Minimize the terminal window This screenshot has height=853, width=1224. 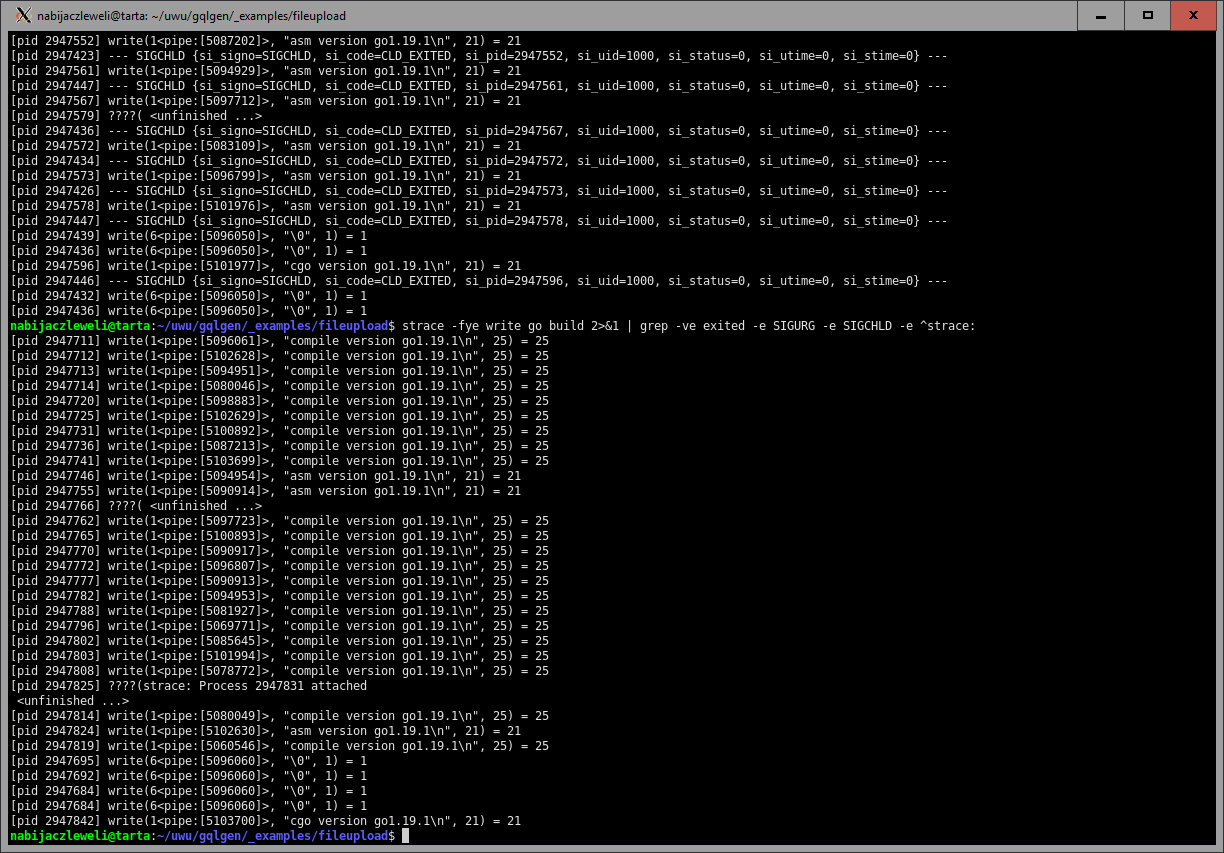pos(1100,15)
